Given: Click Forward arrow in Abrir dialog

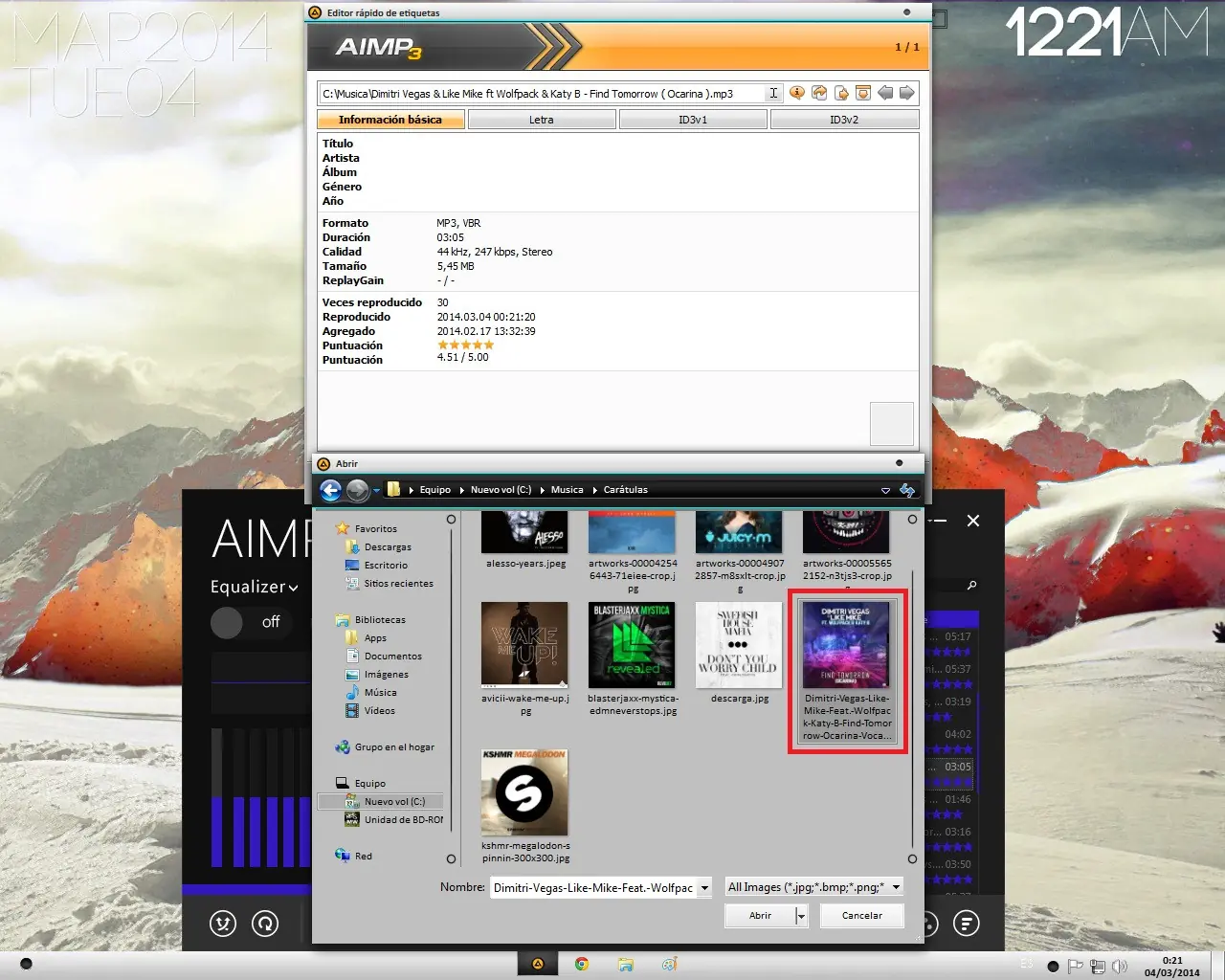Looking at the screenshot, I should pos(358,490).
